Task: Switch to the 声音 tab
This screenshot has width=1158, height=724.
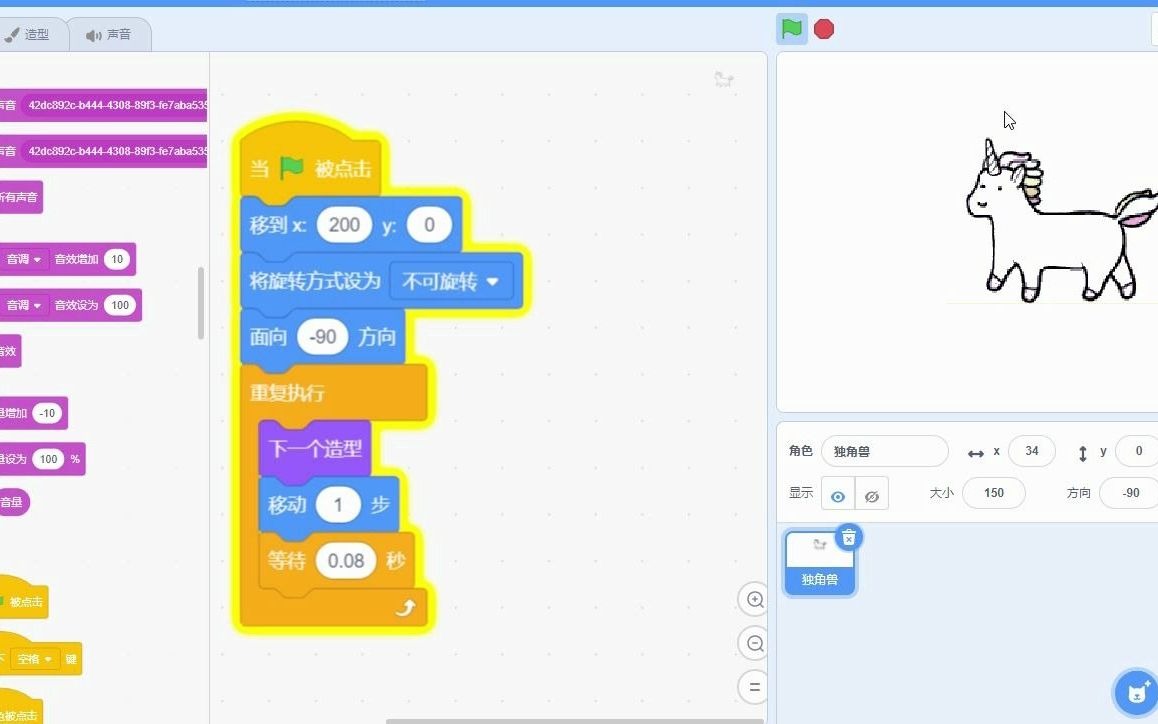Action: tap(109, 33)
